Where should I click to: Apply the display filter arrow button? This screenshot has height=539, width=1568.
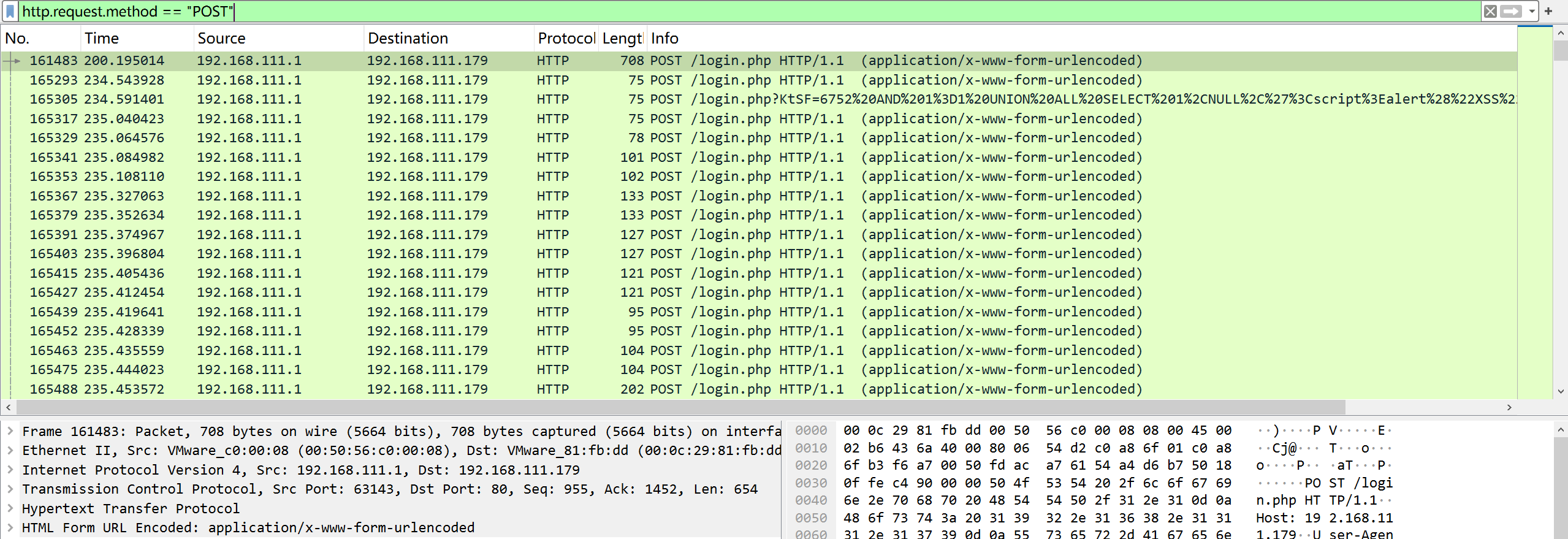click(x=1510, y=11)
